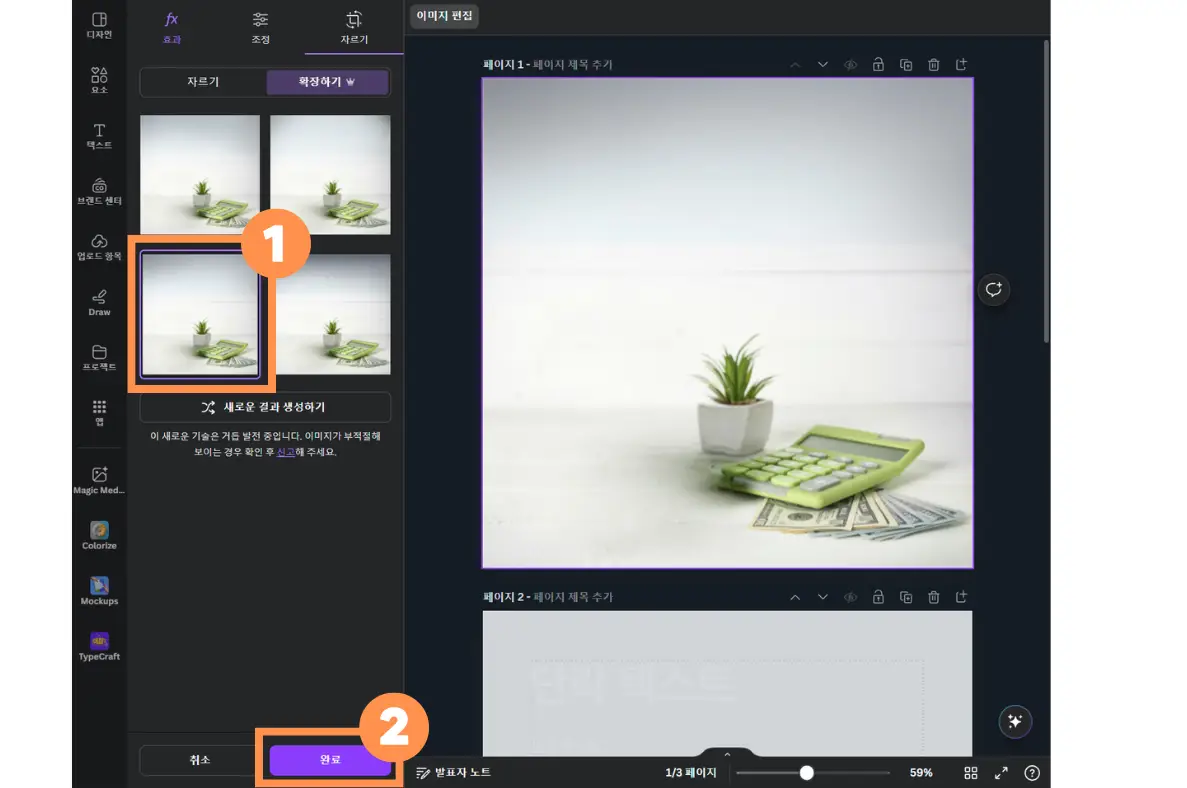Add a new page after page 2
The height and width of the screenshot is (788, 1187).
pos(961,597)
